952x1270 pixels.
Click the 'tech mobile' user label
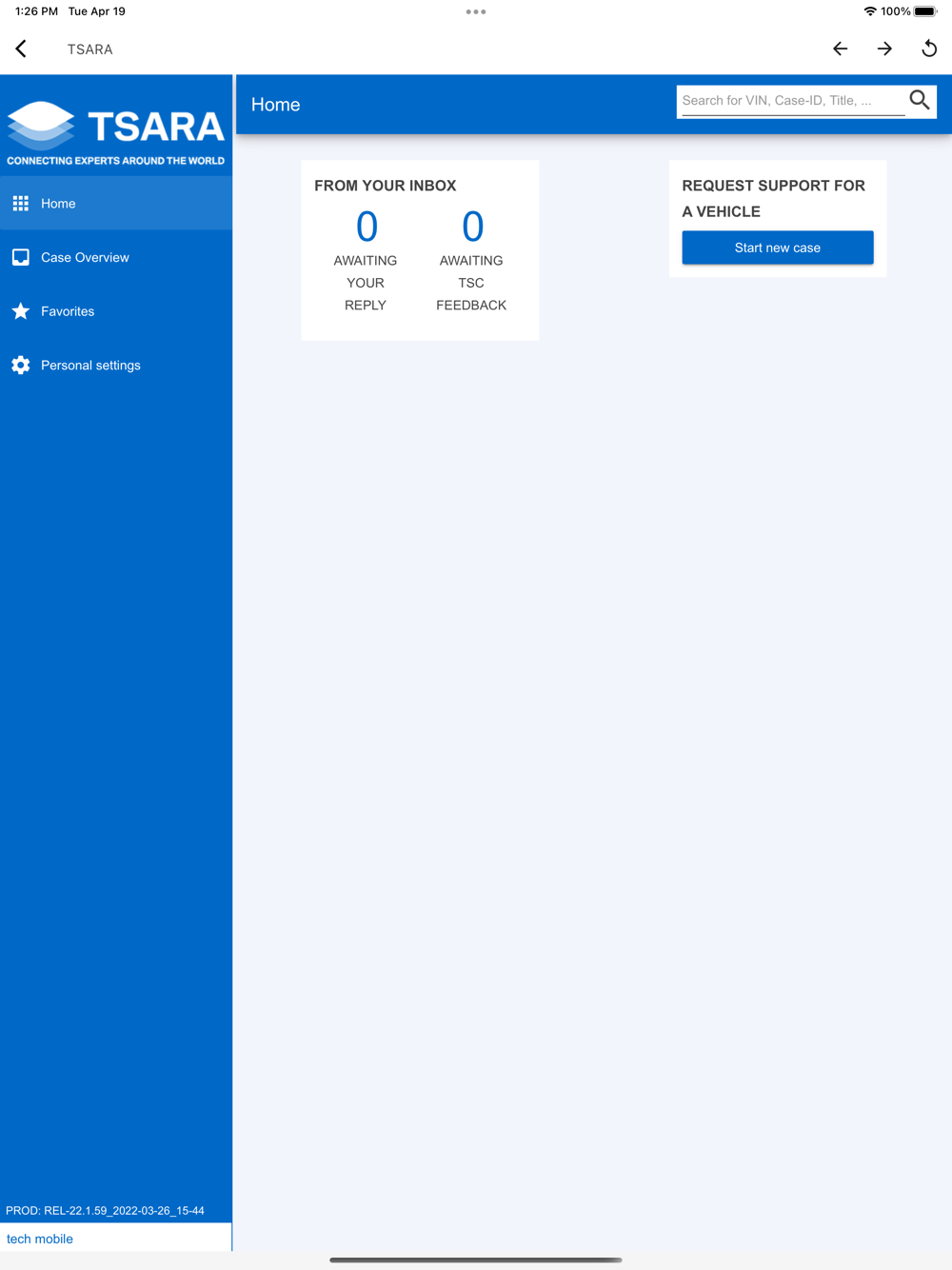pyautogui.click(x=40, y=1239)
